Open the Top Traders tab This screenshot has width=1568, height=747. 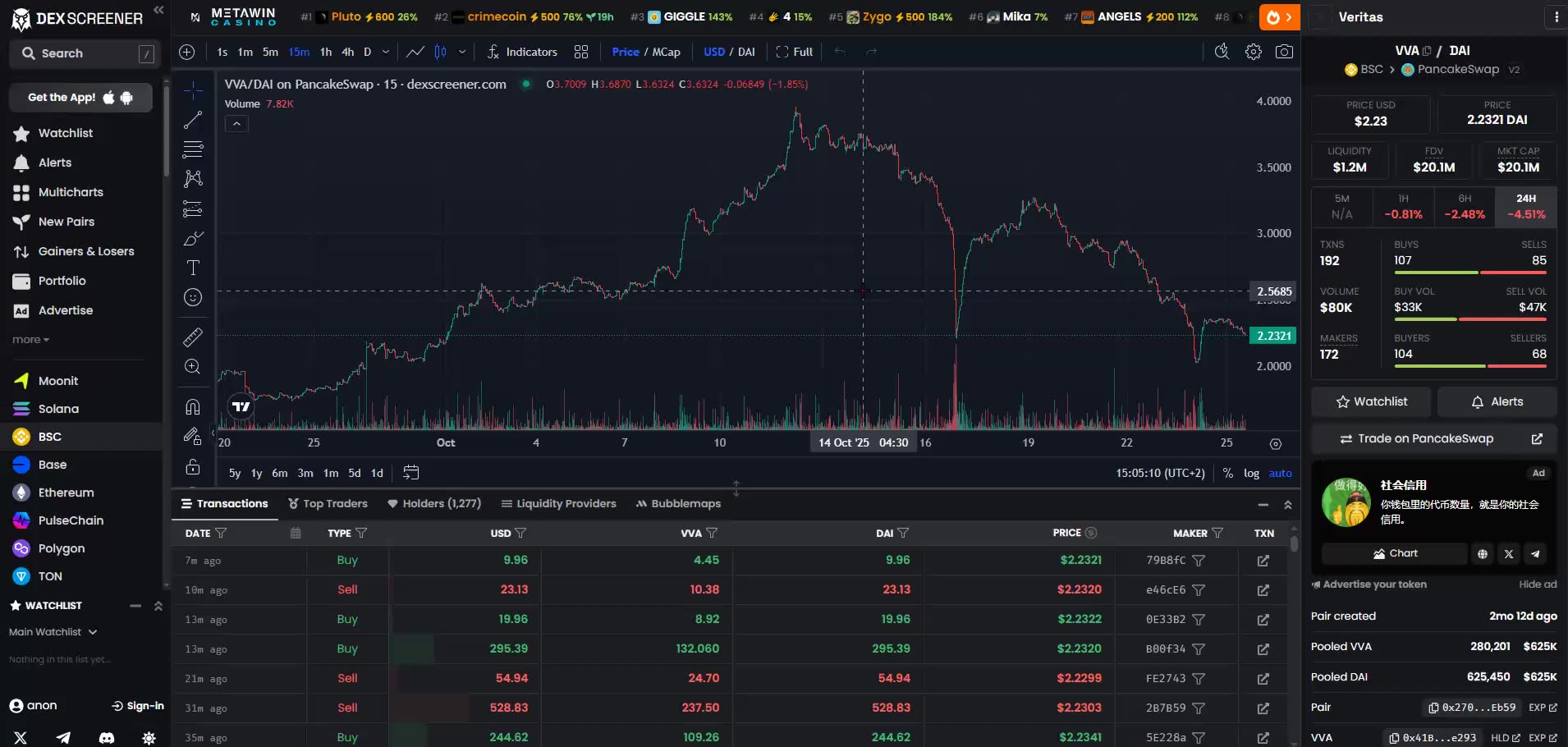point(328,503)
